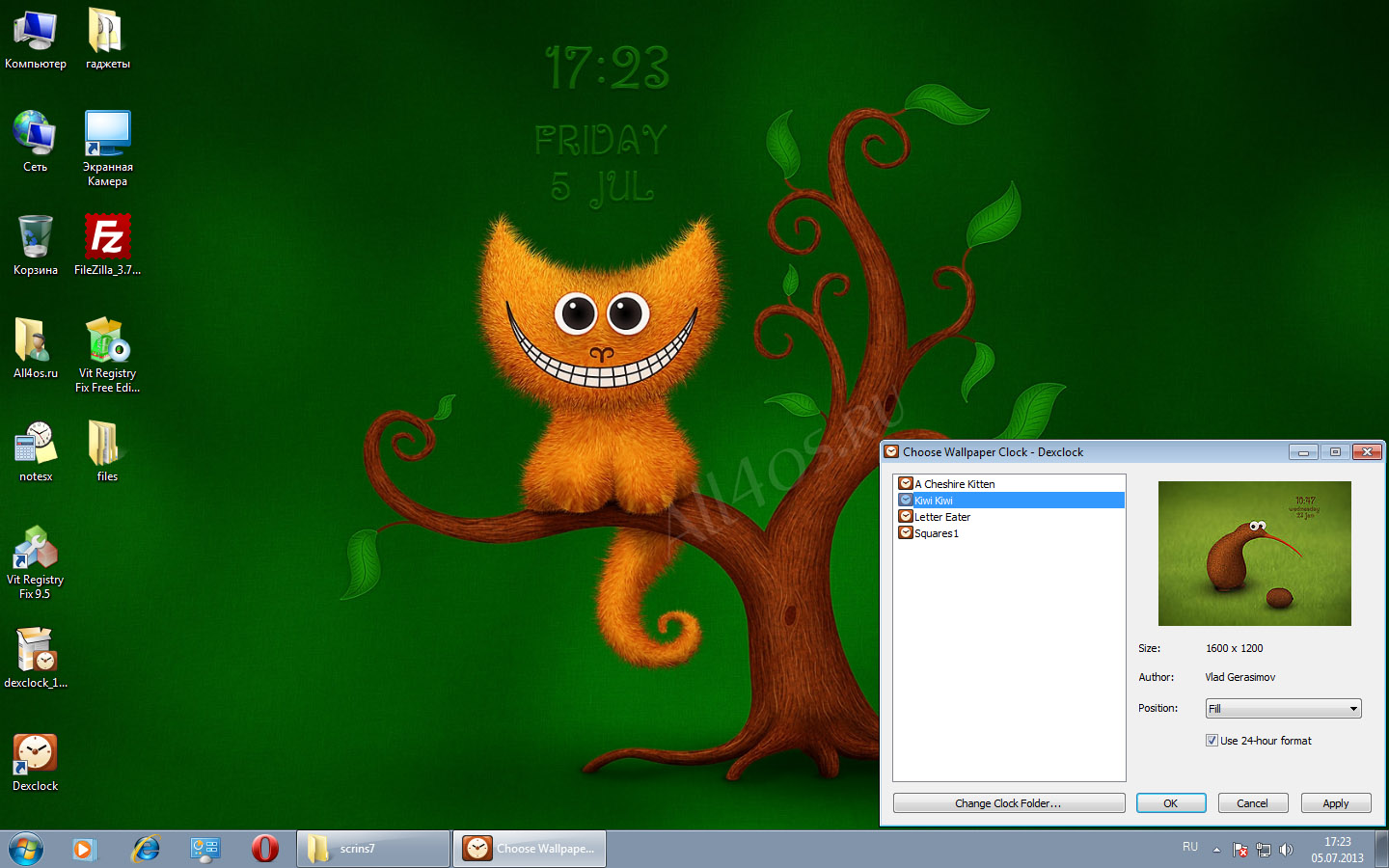The image size is (1389, 868).
Task: Select the dexclock_1 installer icon
Action: pyautogui.click(x=36, y=658)
